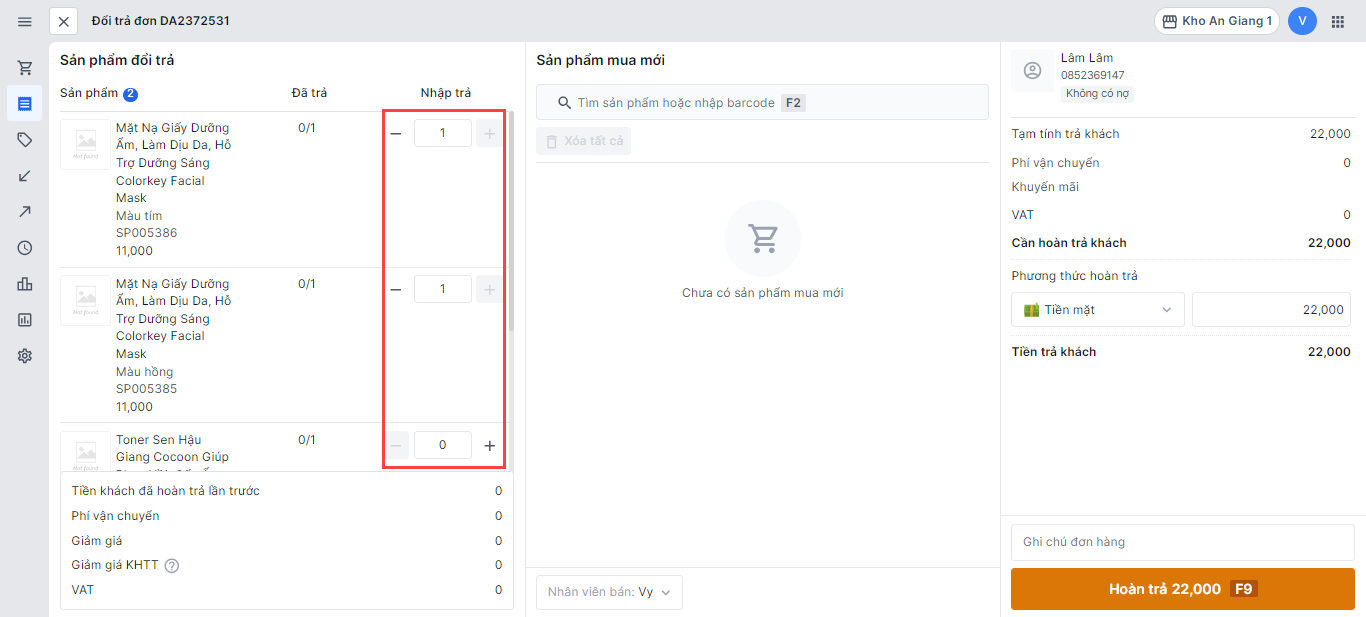Open the Tiền mặt refund method dropdown

pos(1097,310)
